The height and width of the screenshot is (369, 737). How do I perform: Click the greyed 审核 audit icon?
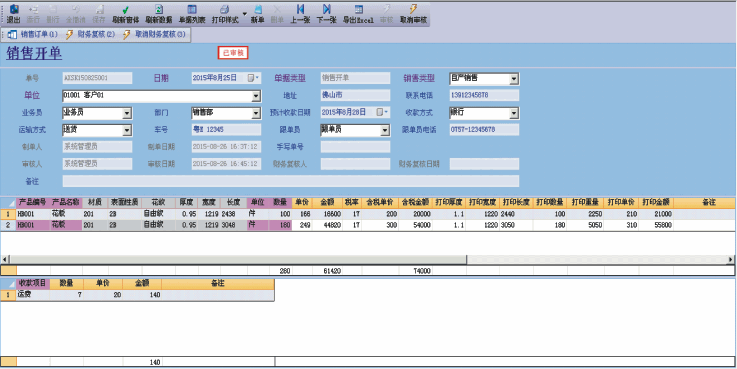click(x=386, y=14)
